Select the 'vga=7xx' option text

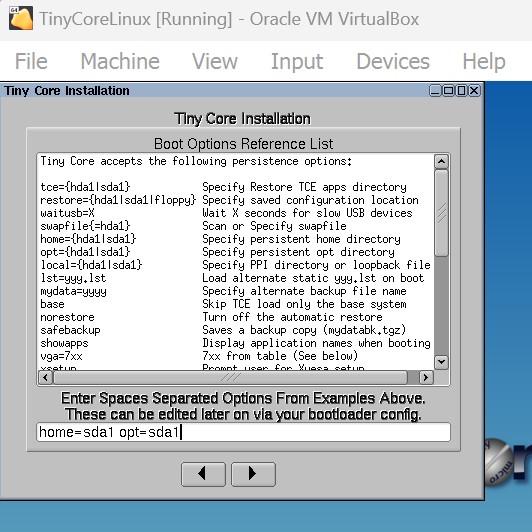tap(61, 356)
